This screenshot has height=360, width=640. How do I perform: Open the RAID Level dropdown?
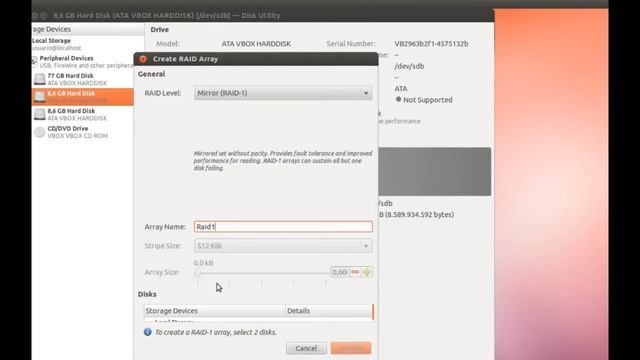pyautogui.click(x=283, y=93)
